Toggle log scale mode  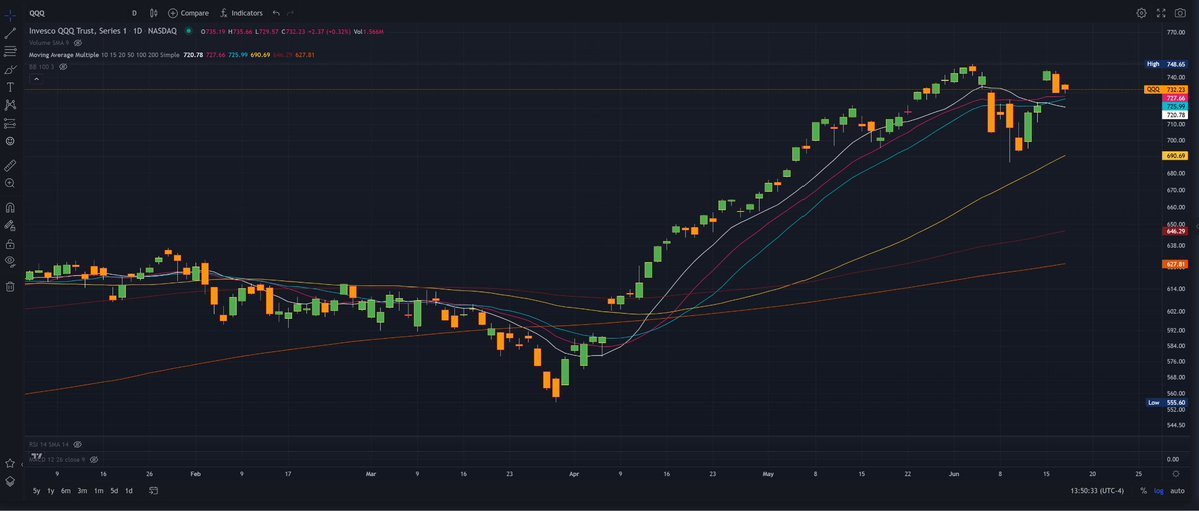pyautogui.click(x=1158, y=490)
